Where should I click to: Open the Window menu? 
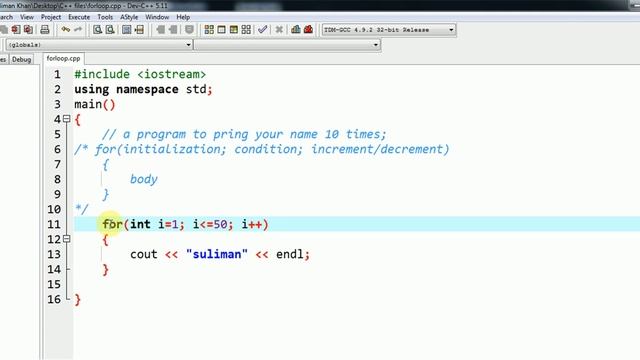tap(157, 17)
